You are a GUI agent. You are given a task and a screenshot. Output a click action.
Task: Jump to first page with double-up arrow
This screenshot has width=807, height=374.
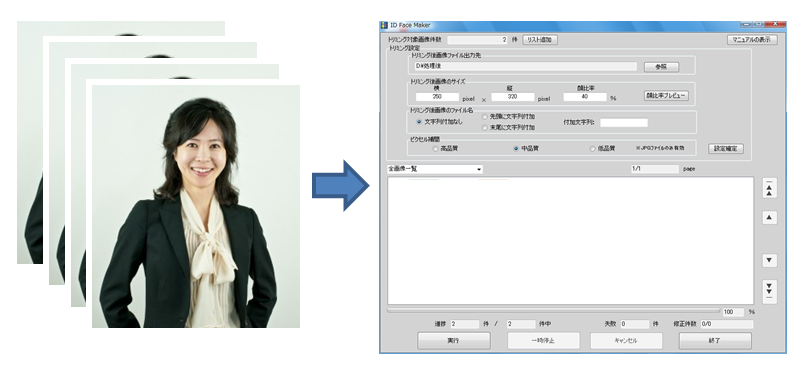click(x=769, y=189)
